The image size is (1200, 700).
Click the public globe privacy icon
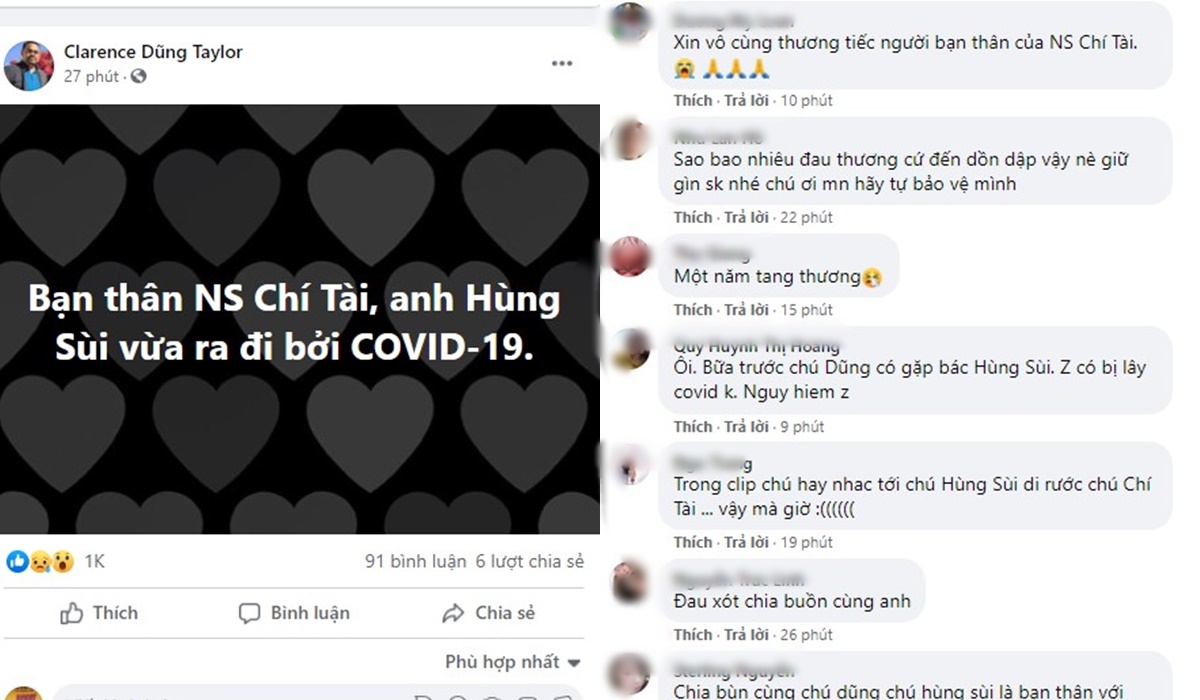(138, 76)
